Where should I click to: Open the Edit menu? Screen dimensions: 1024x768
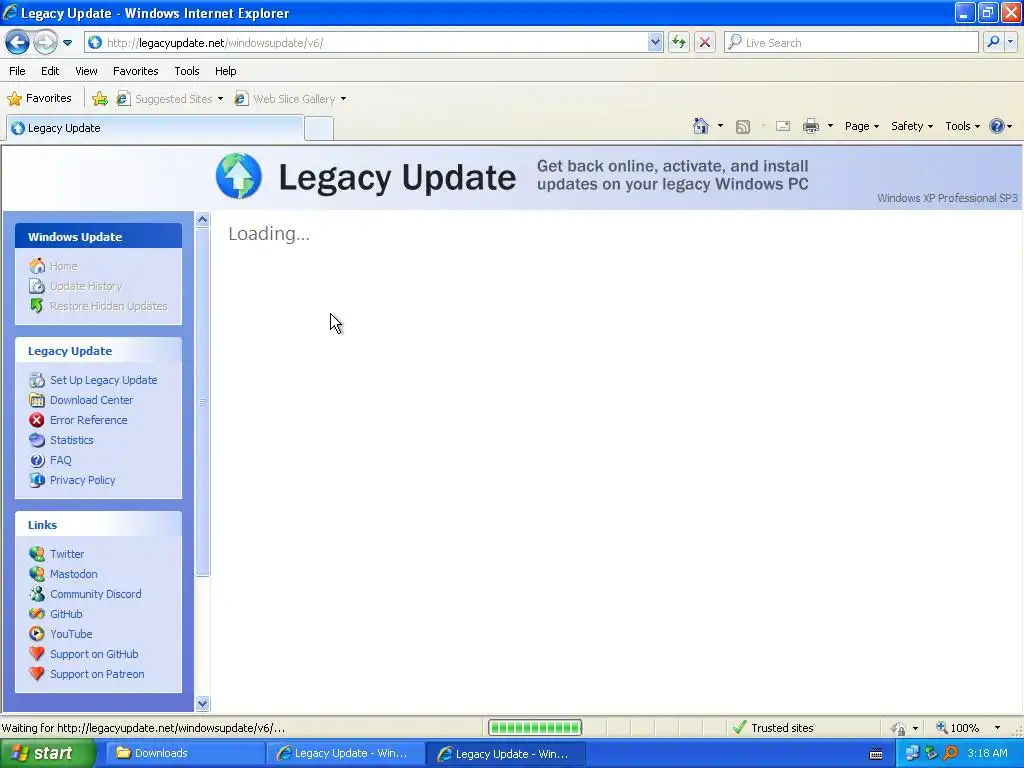tap(50, 71)
